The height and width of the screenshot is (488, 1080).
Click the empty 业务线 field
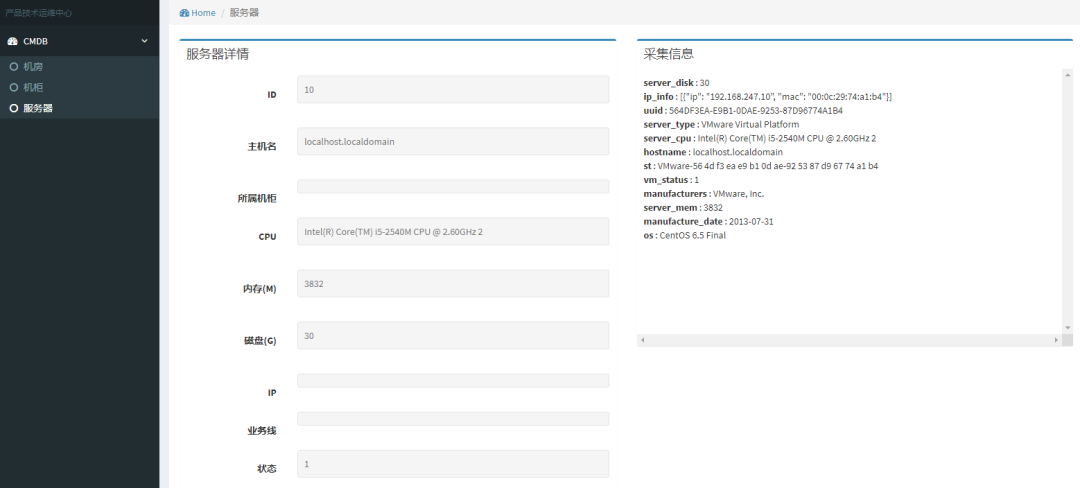453,419
